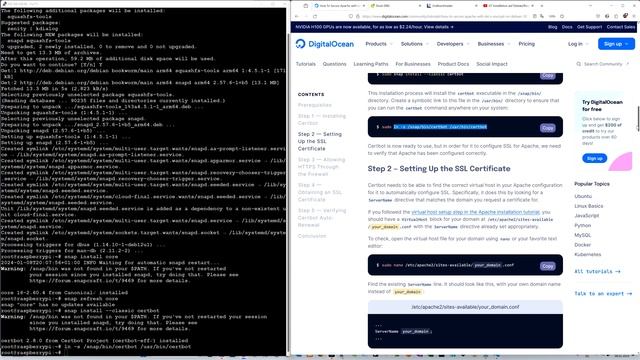Click Get Support link
The height and width of the screenshot is (360, 640).
pyautogui.click(x=589, y=27)
